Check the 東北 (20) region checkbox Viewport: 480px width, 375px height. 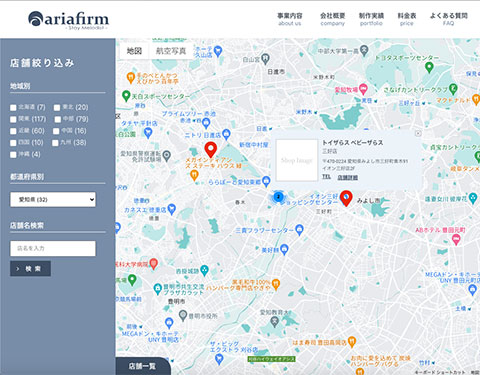point(57,108)
